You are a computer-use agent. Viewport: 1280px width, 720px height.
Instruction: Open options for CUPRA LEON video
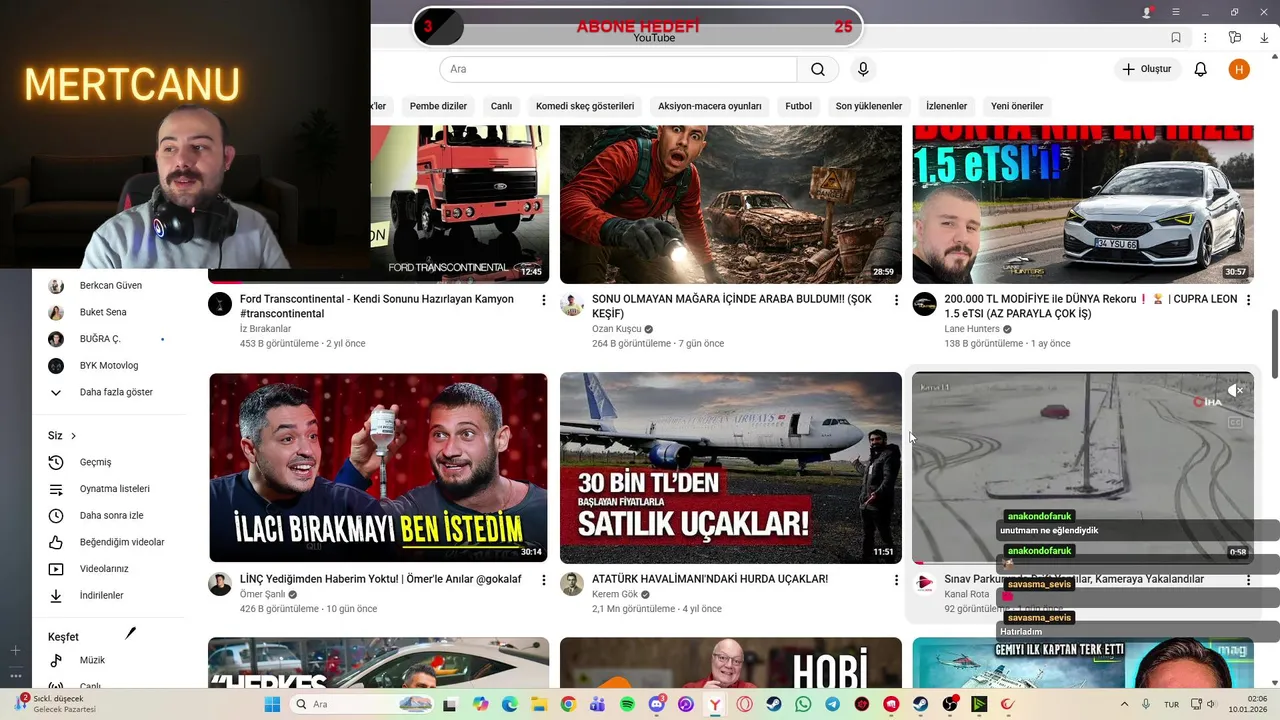[x=1248, y=300]
